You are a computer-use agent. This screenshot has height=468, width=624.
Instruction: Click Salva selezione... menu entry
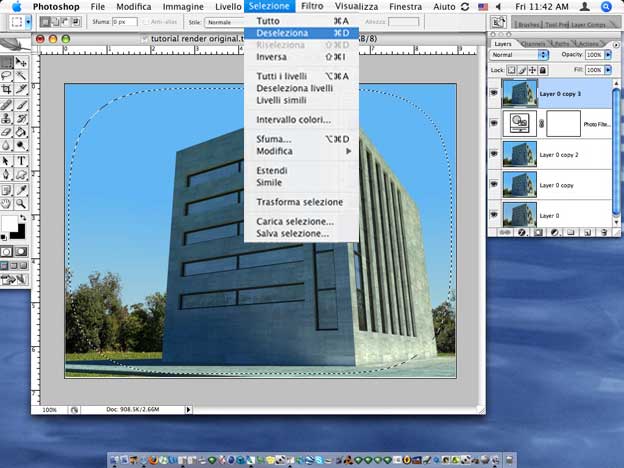[293, 233]
